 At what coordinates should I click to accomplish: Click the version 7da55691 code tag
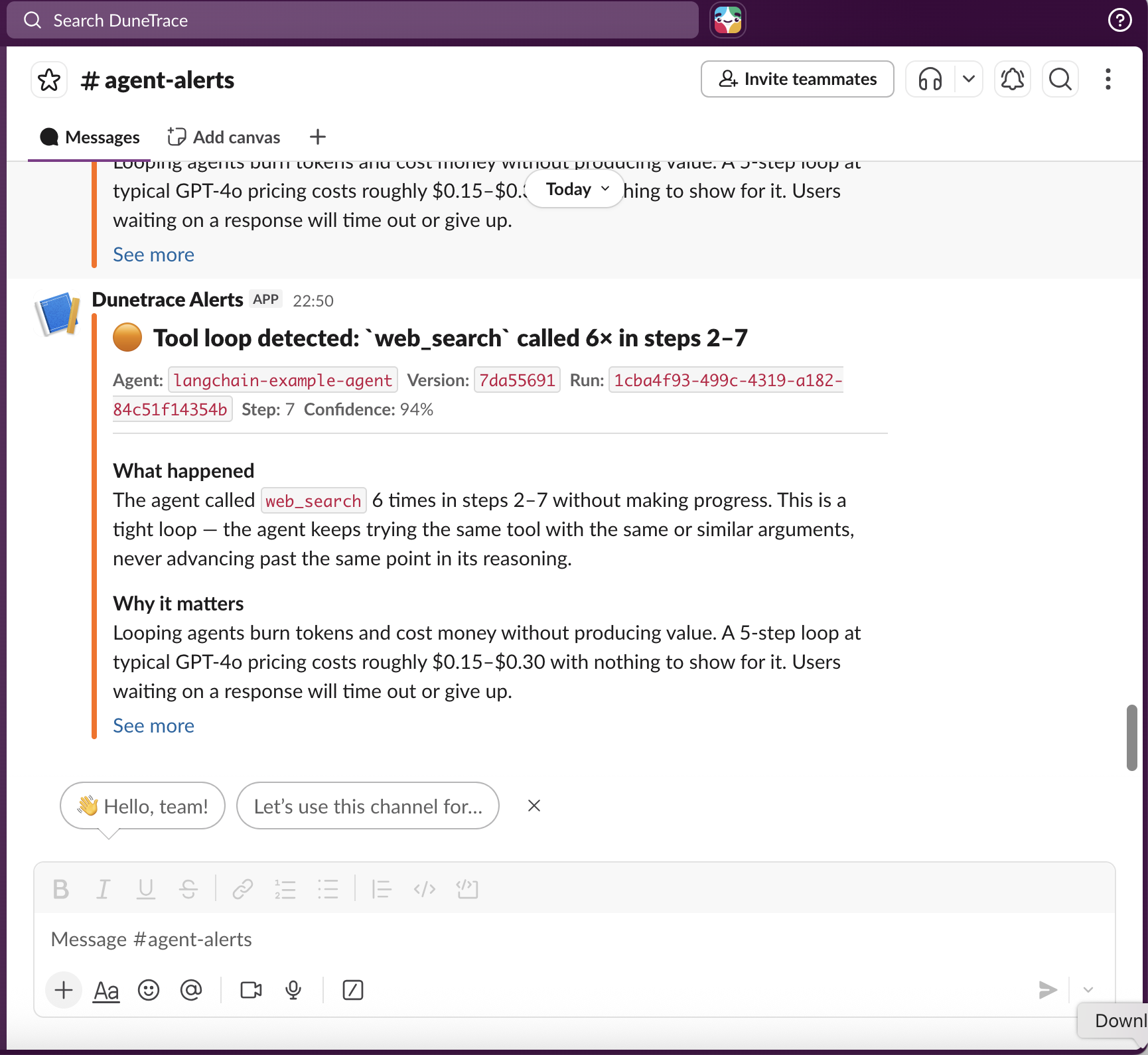pyautogui.click(x=517, y=380)
